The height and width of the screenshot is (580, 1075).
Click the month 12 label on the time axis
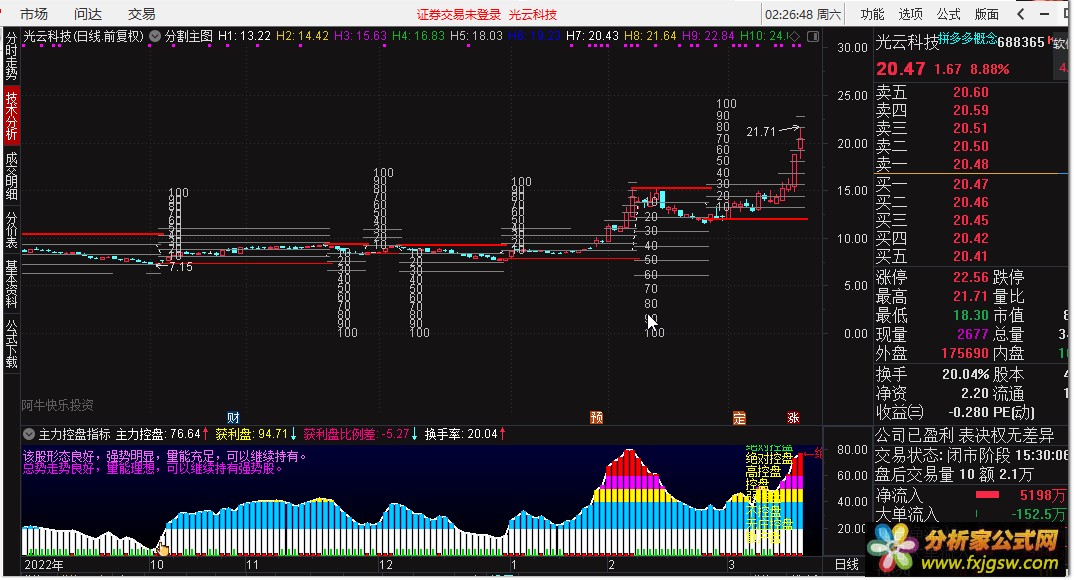pyautogui.click(x=386, y=565)
